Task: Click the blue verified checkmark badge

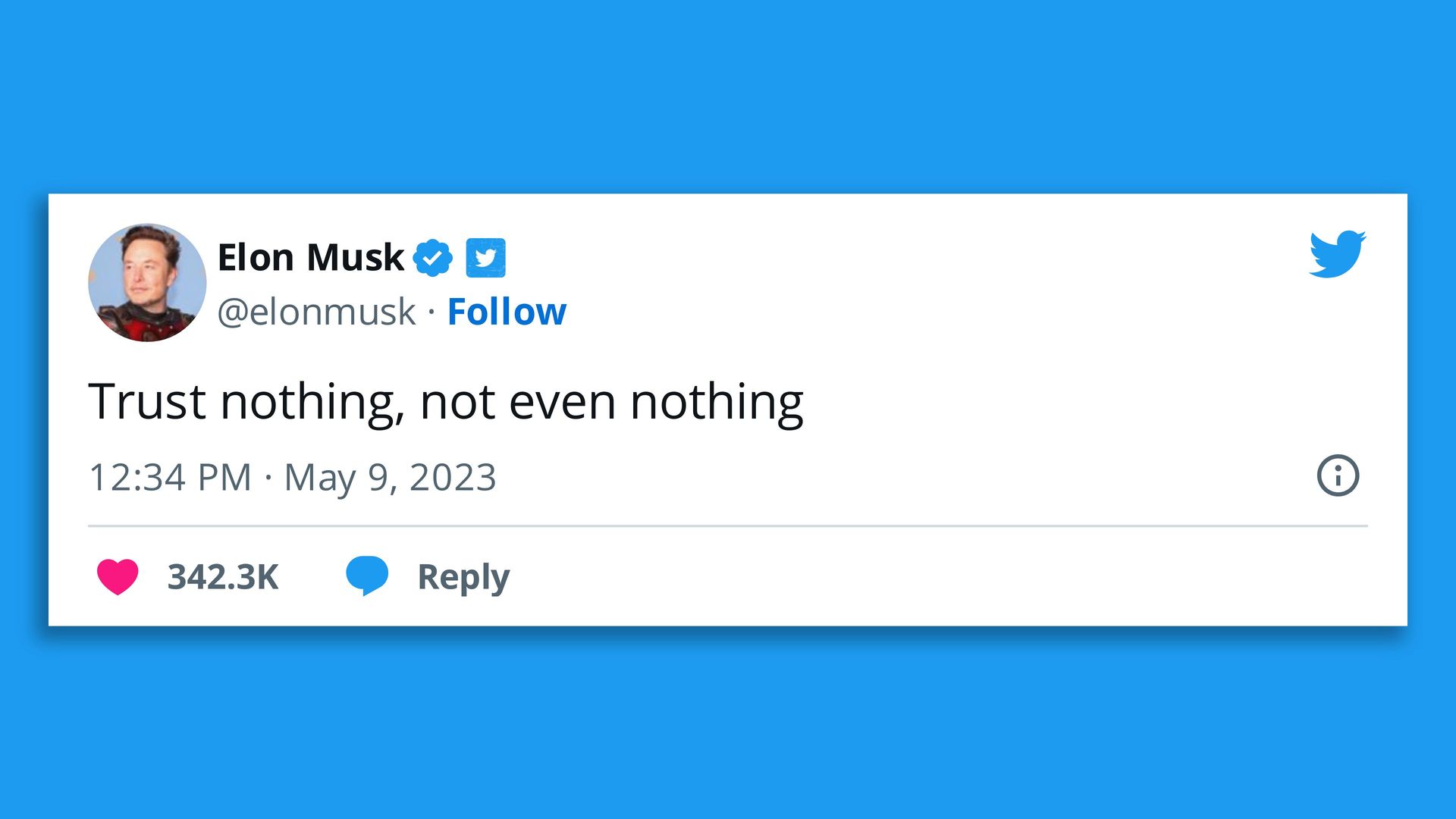Action: 432,258
